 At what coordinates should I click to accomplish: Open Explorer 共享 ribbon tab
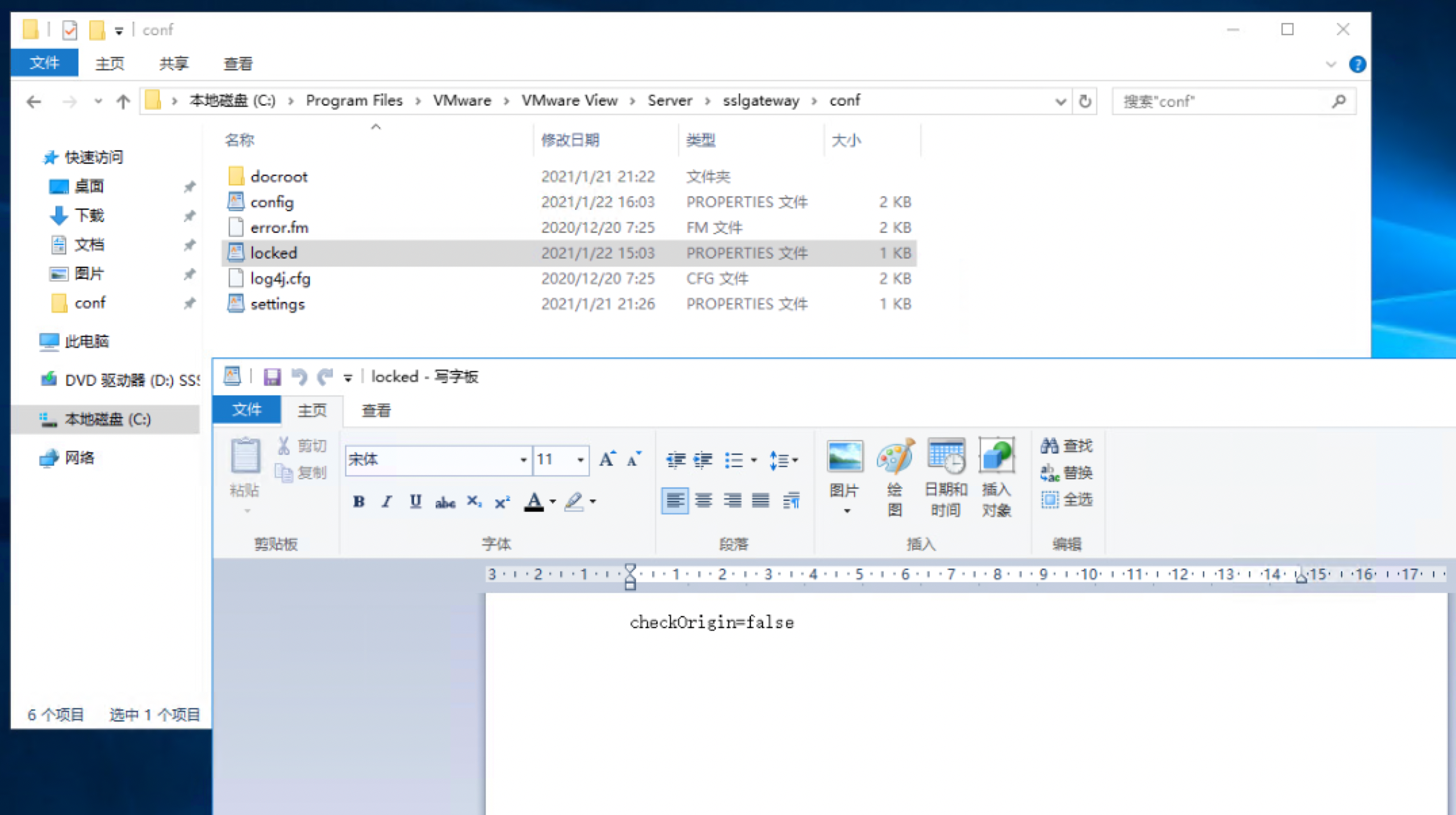[x=174, y=64]
